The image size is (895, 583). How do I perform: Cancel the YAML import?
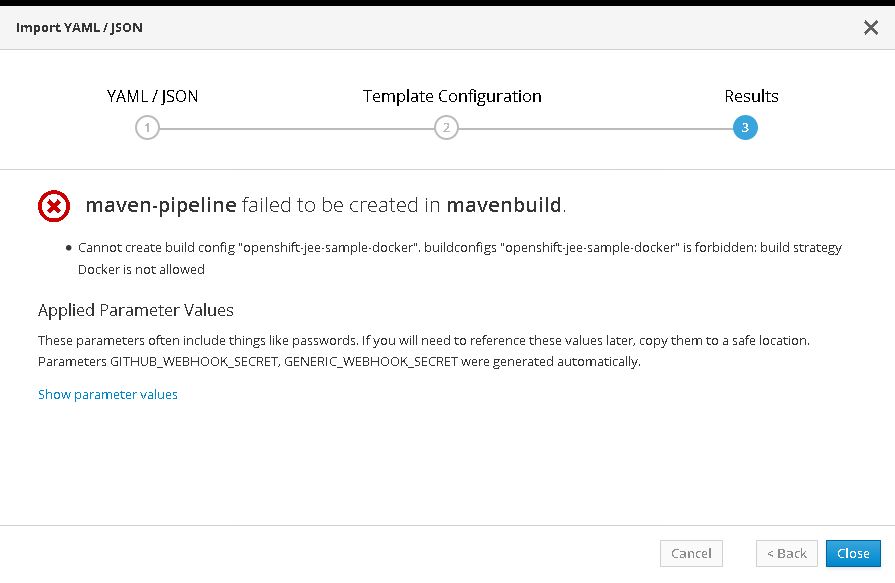tap(691, 553)
